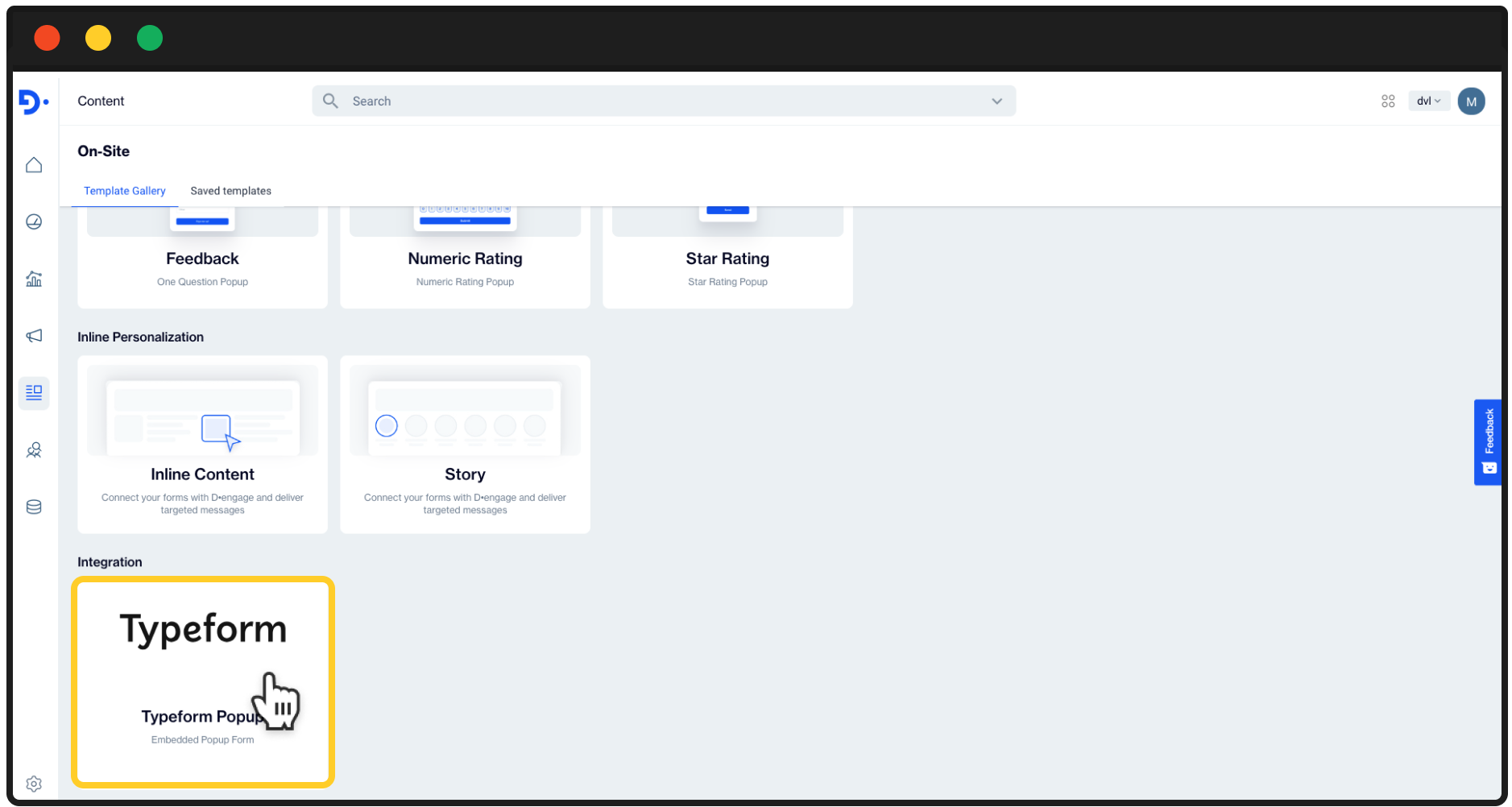1512x807 pixels.
Task: Expand the search bar dropdown chevron
Action: click(x=996, y=101)
